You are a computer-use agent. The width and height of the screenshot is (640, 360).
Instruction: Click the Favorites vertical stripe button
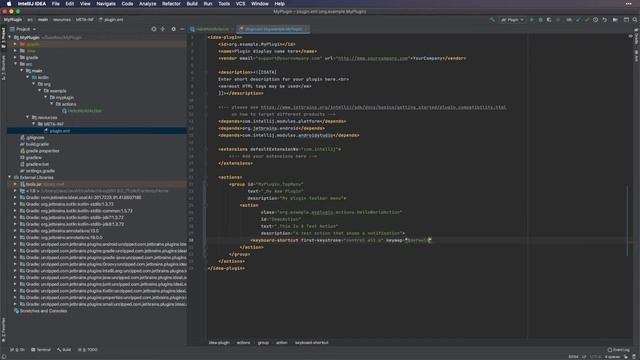point(4,329)
